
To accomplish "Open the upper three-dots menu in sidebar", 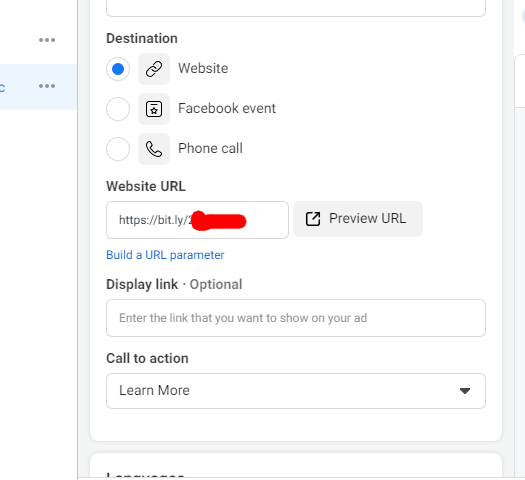I will coord(47,40).
